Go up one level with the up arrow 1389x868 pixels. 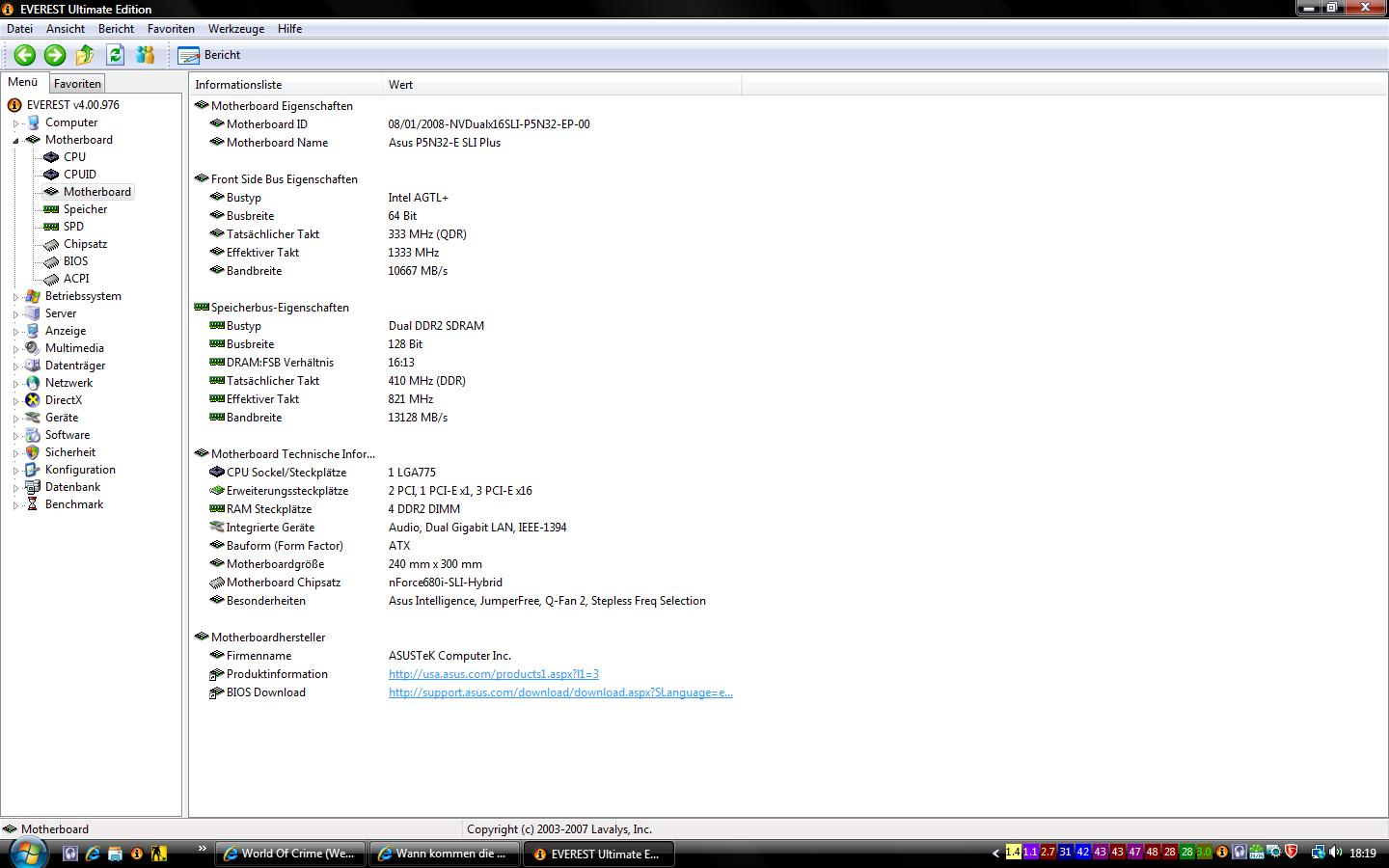[85, 55]
